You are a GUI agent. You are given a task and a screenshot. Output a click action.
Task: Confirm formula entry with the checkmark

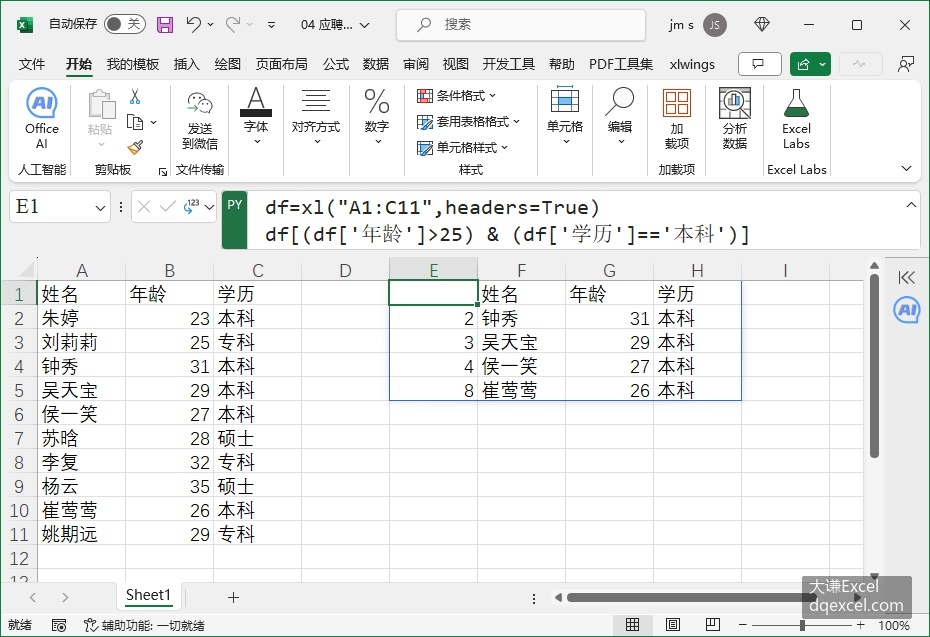tap(168, 206)
